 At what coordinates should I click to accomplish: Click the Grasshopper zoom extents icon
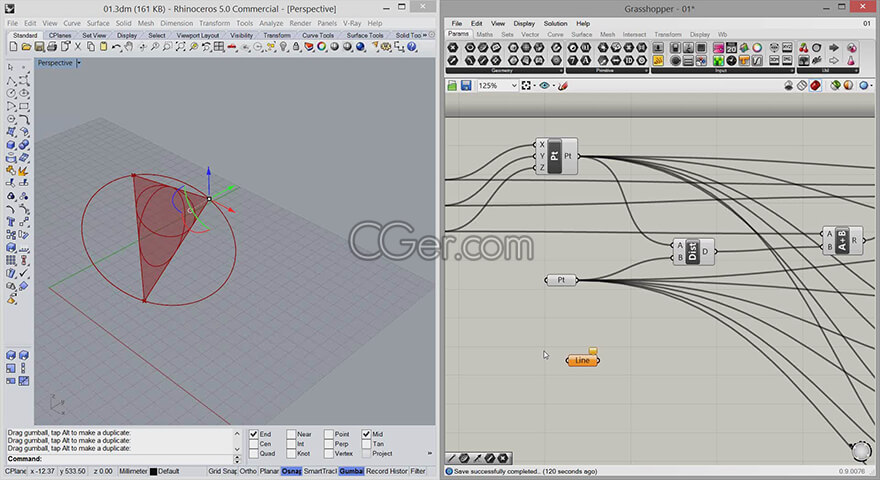coord(526,85)
